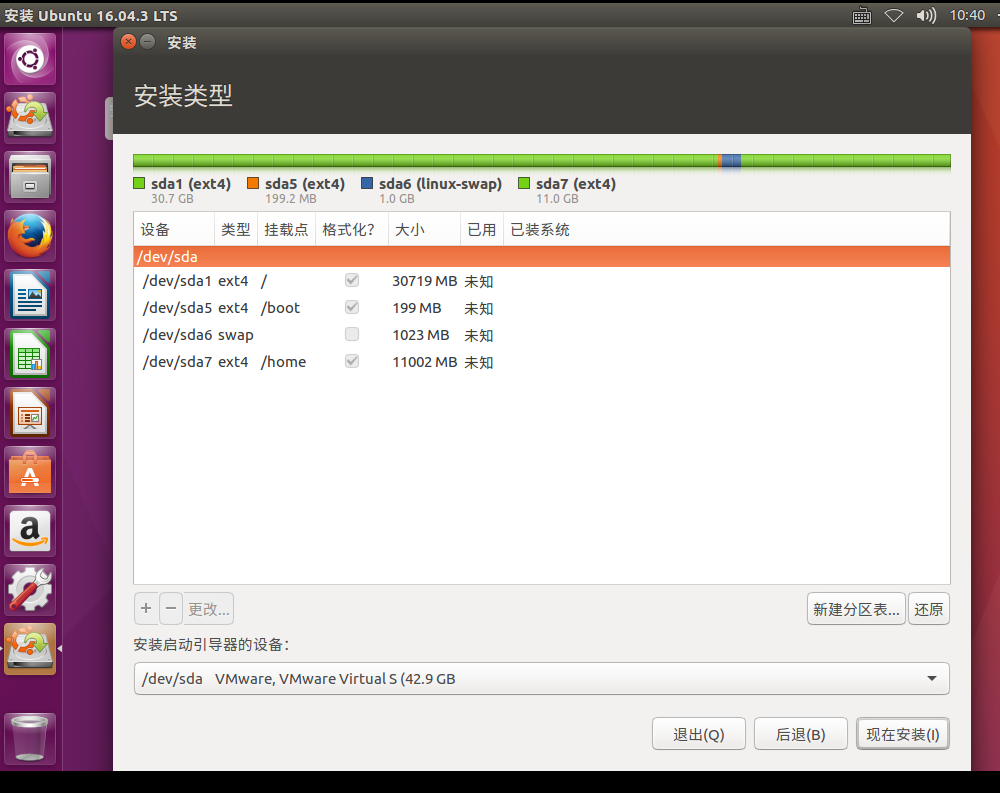Click 后退(B) back button
The width and height of the screenshot is (1000, 793).
[800, 734]
